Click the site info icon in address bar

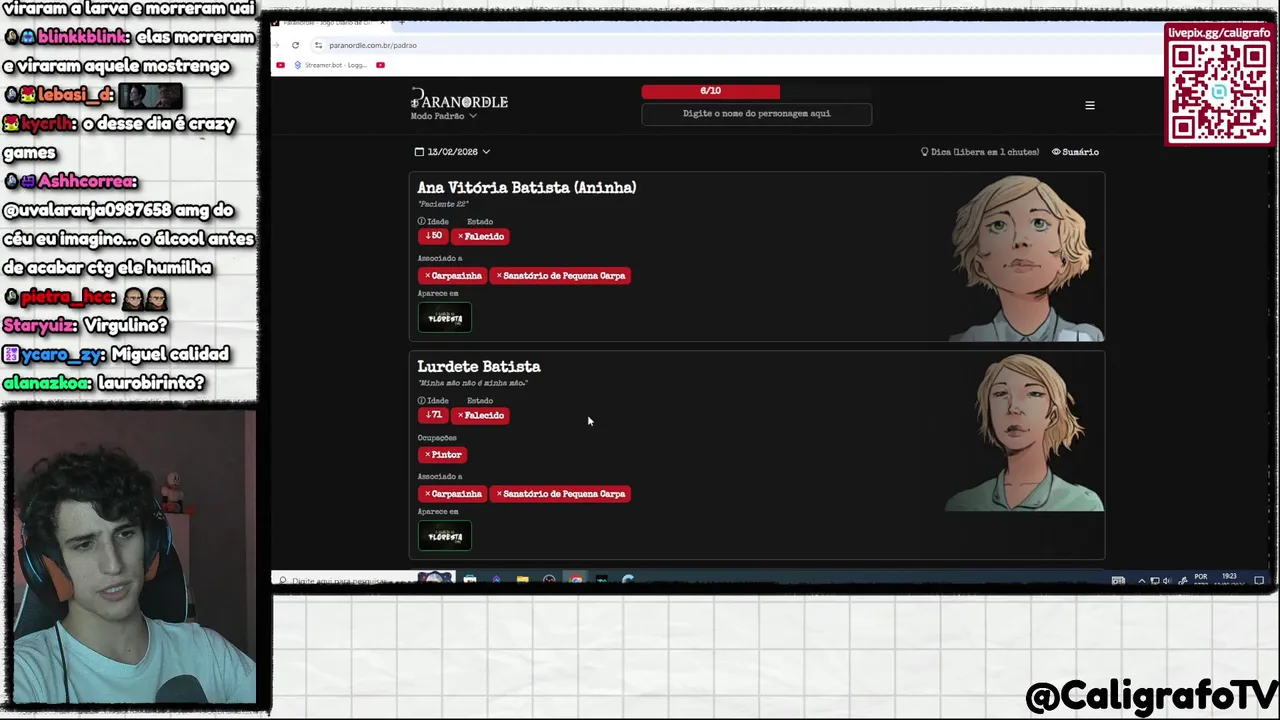tap(318, 45)
